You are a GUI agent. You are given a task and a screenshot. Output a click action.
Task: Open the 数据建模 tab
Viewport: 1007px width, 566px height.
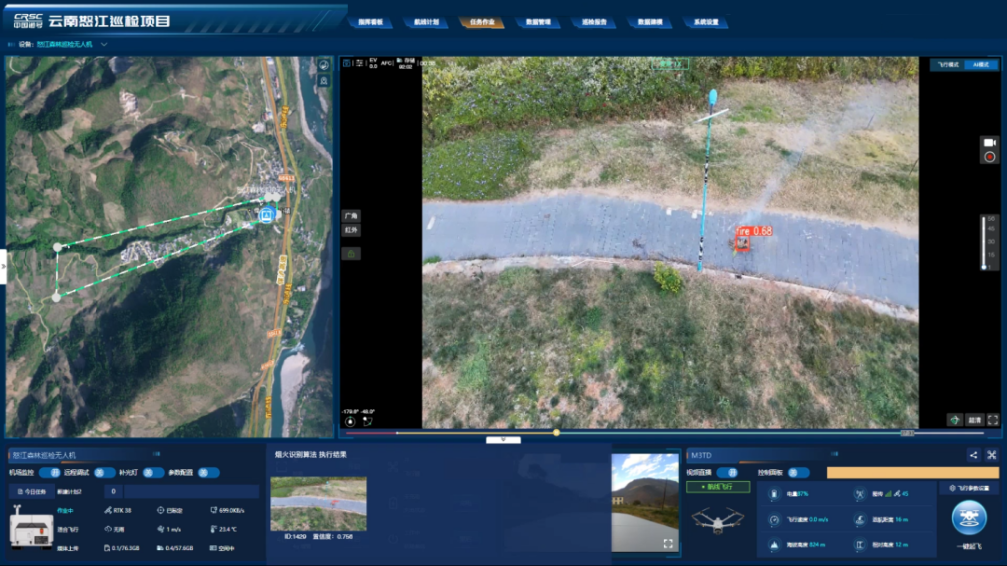(x=650, y=22)
